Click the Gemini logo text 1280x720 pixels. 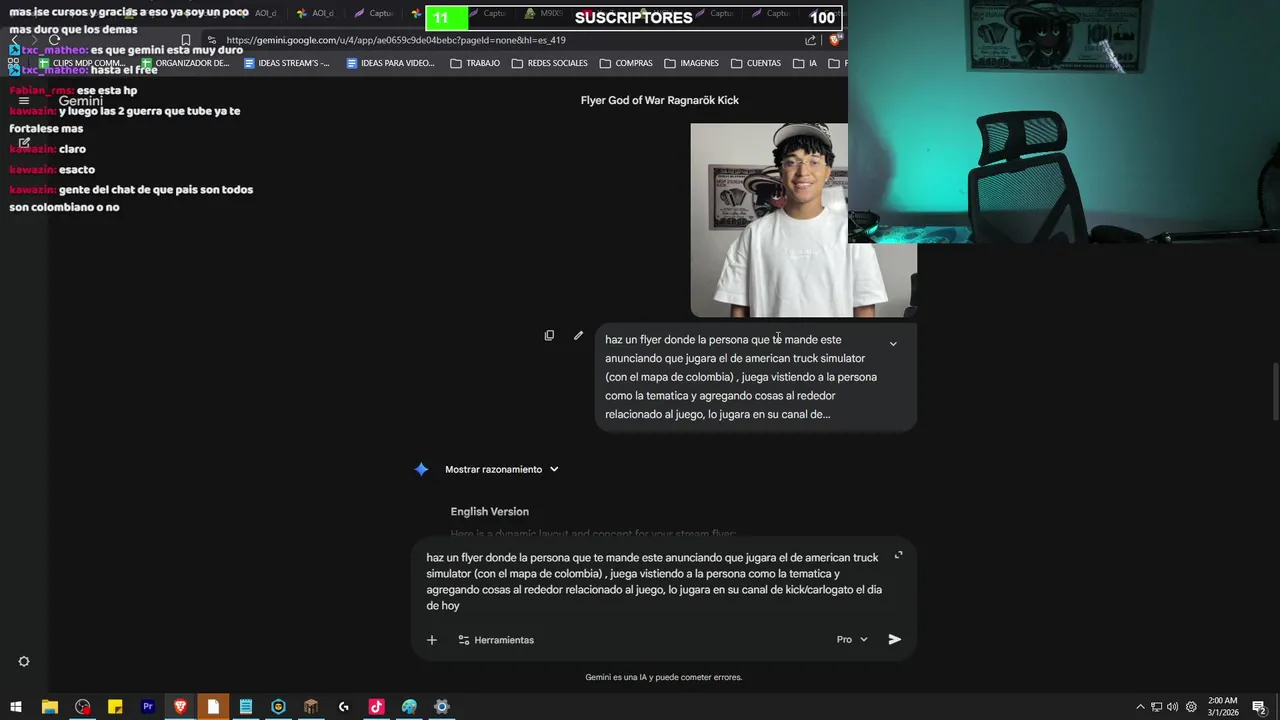click(80, 101)
